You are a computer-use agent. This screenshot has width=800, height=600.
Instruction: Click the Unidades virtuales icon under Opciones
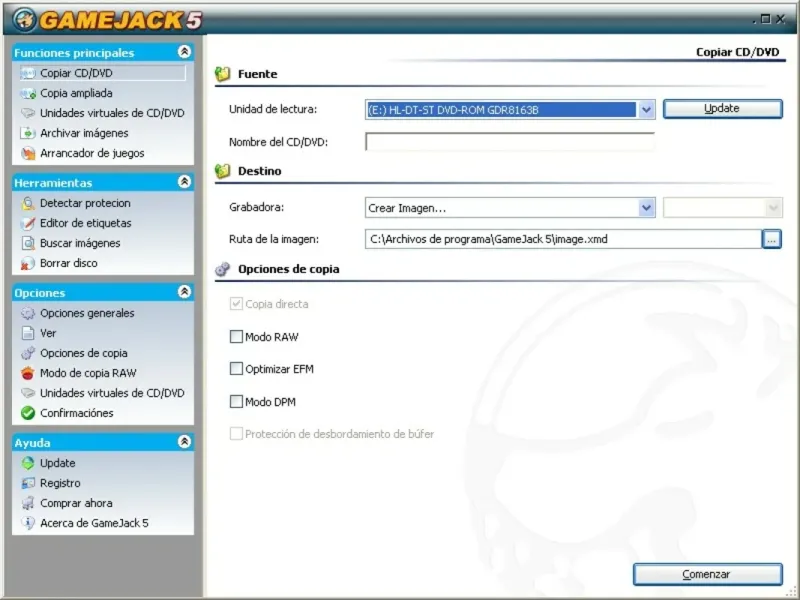tap(28, 393)
